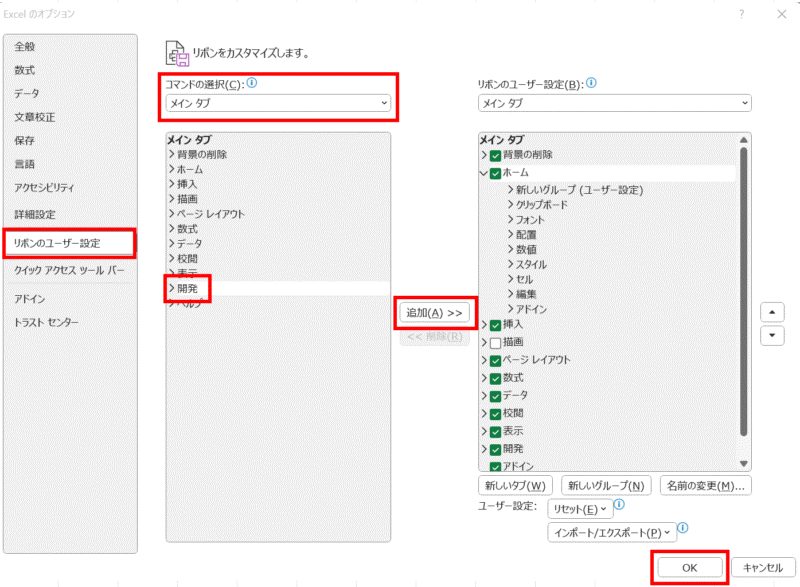Open the 保存 options category
800x587 pixels.
24,141
